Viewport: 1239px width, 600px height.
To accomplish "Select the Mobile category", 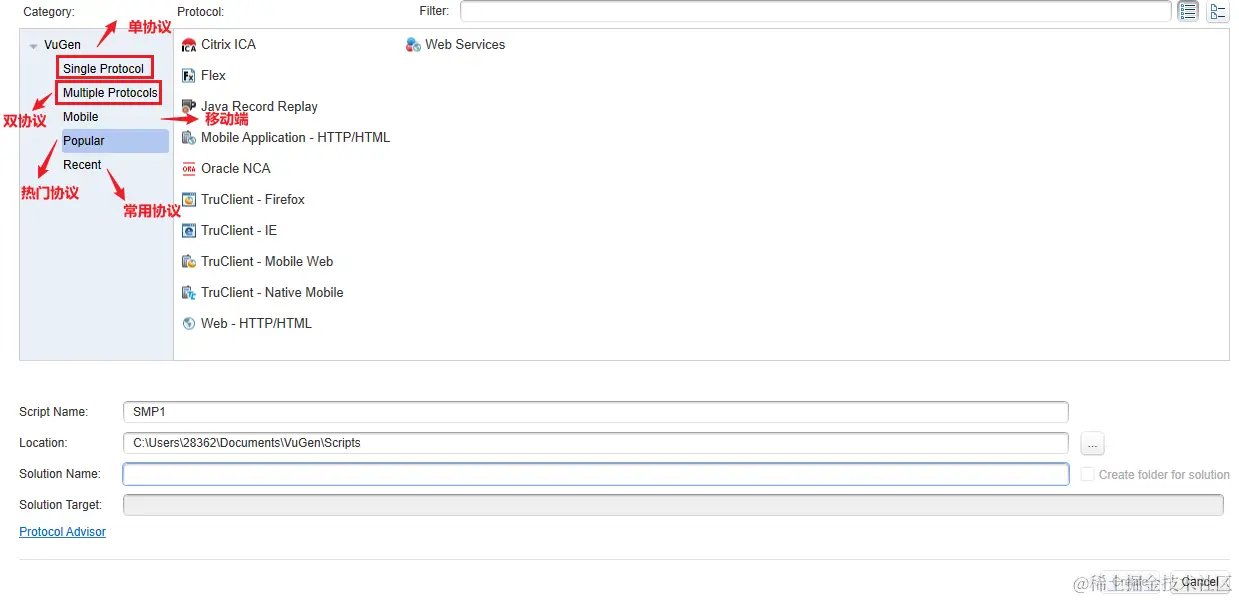I will (x=81, y=117).
